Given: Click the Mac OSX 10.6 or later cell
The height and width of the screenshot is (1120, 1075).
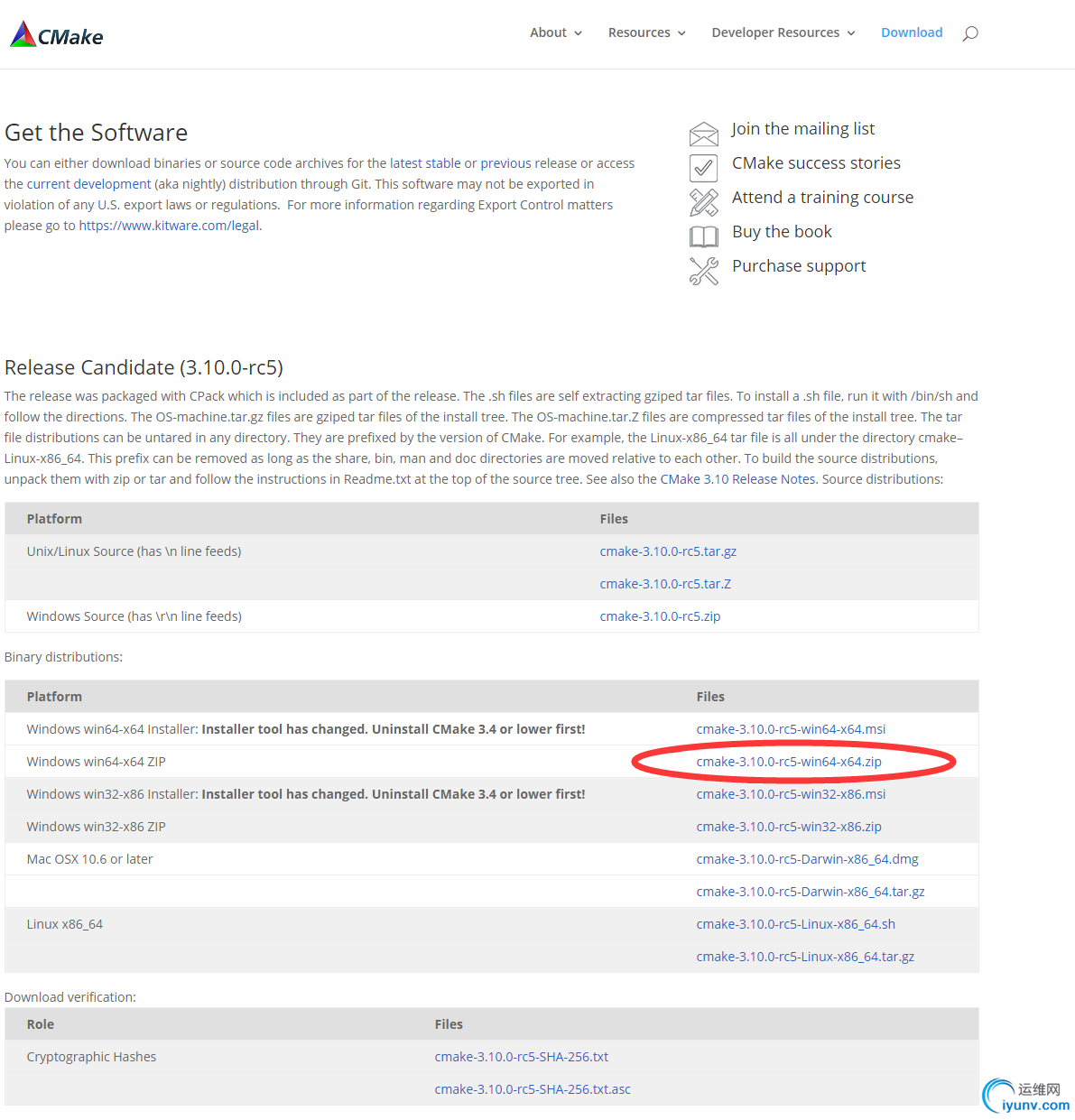Looking at the screenshot, I should coord(89,859).
